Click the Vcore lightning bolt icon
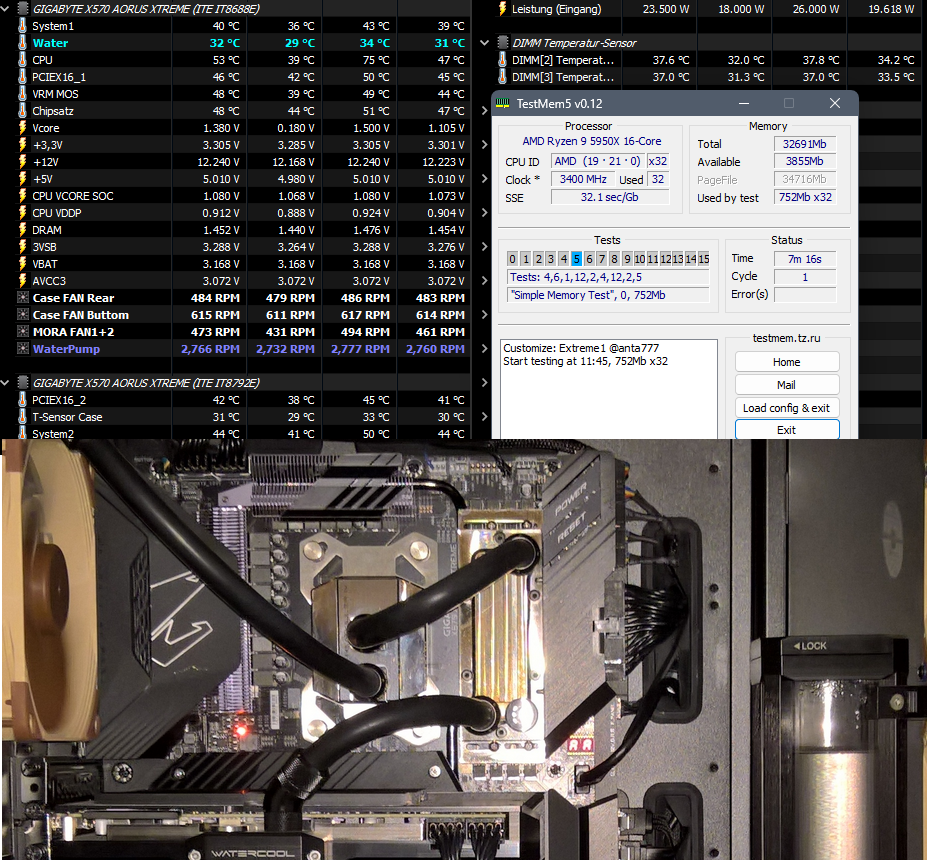The image size is (927, 860). 23,128
